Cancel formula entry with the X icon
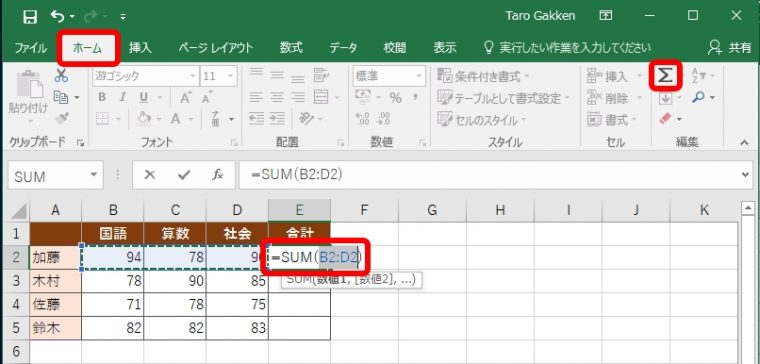Viewport: 760px width, 364px height. pyautogui.click(x=150, y=175)
